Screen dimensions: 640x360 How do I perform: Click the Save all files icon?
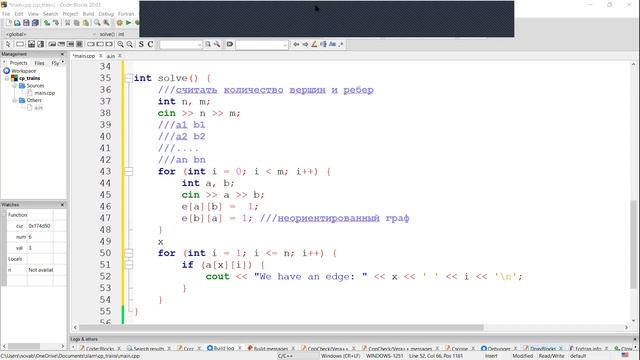pyautogui.click(x=35, y=23)
